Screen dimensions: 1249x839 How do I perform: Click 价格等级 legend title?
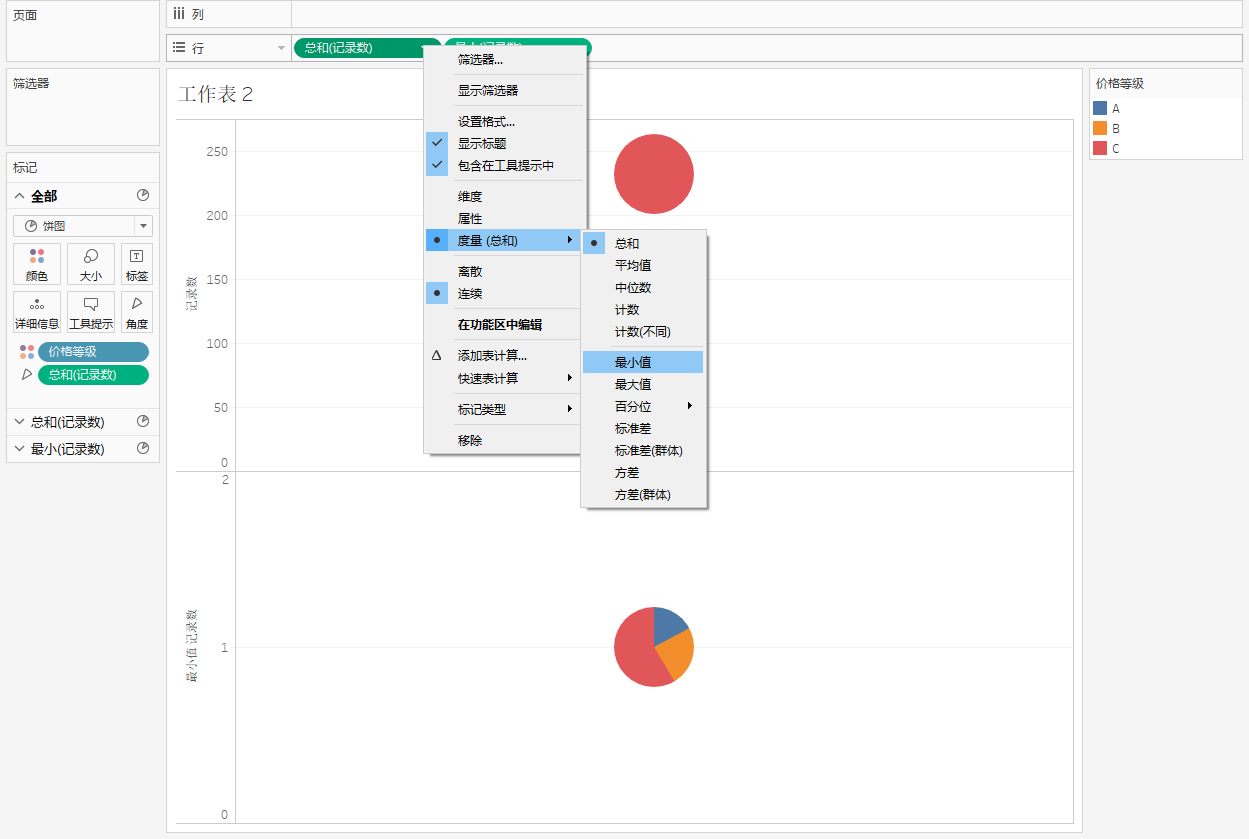coord(1120,84)
